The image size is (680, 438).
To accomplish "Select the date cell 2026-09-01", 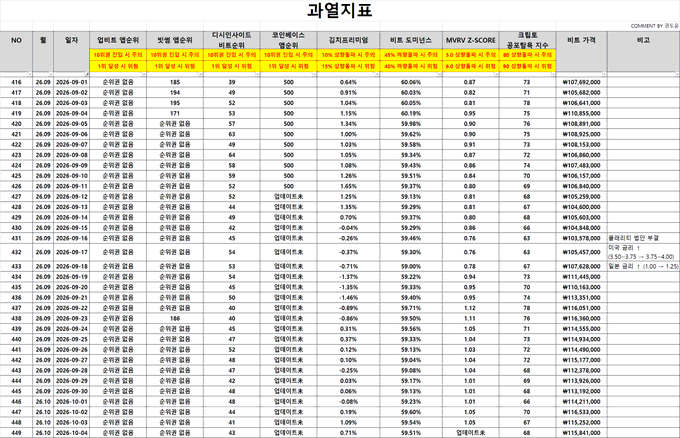I will pos(72,82).
